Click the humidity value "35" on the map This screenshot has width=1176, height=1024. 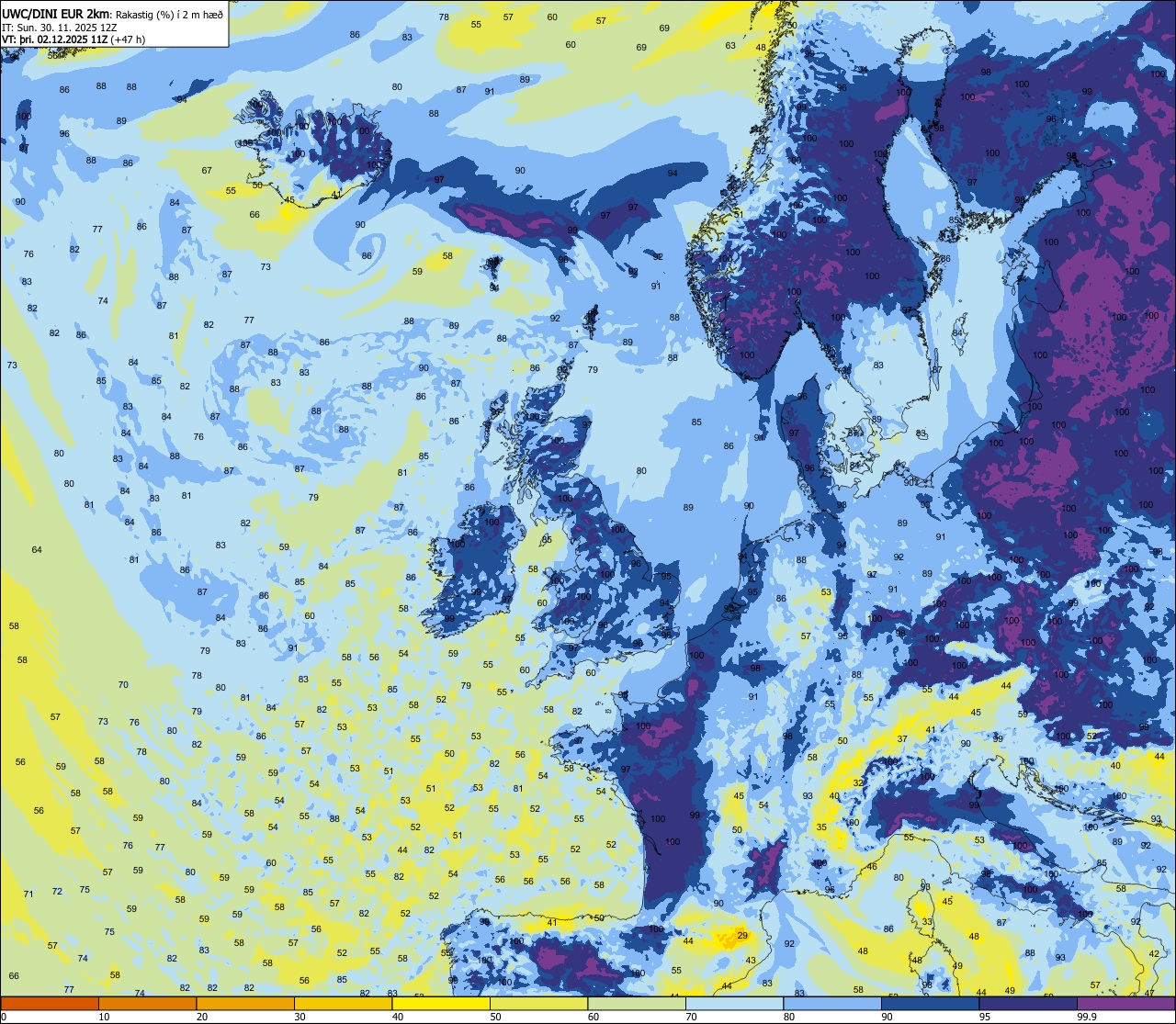[x=821, y=827]
